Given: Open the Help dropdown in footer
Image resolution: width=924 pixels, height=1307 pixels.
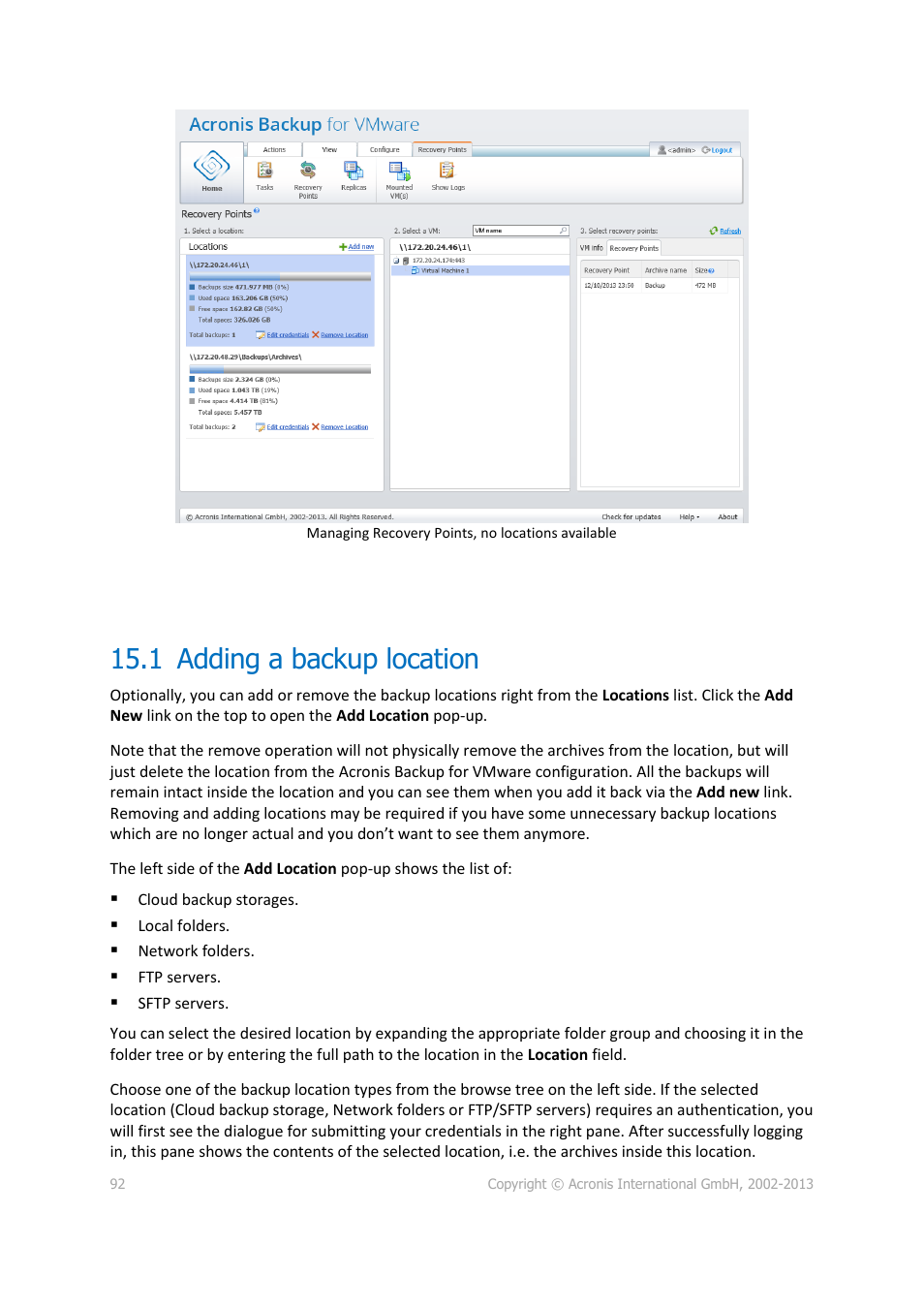Looking at the screenshot, I should click(689, 517).
